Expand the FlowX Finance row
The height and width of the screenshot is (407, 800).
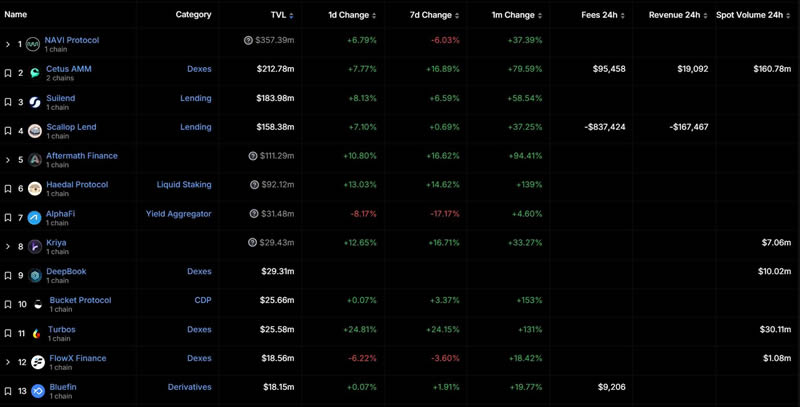[8, 362]
